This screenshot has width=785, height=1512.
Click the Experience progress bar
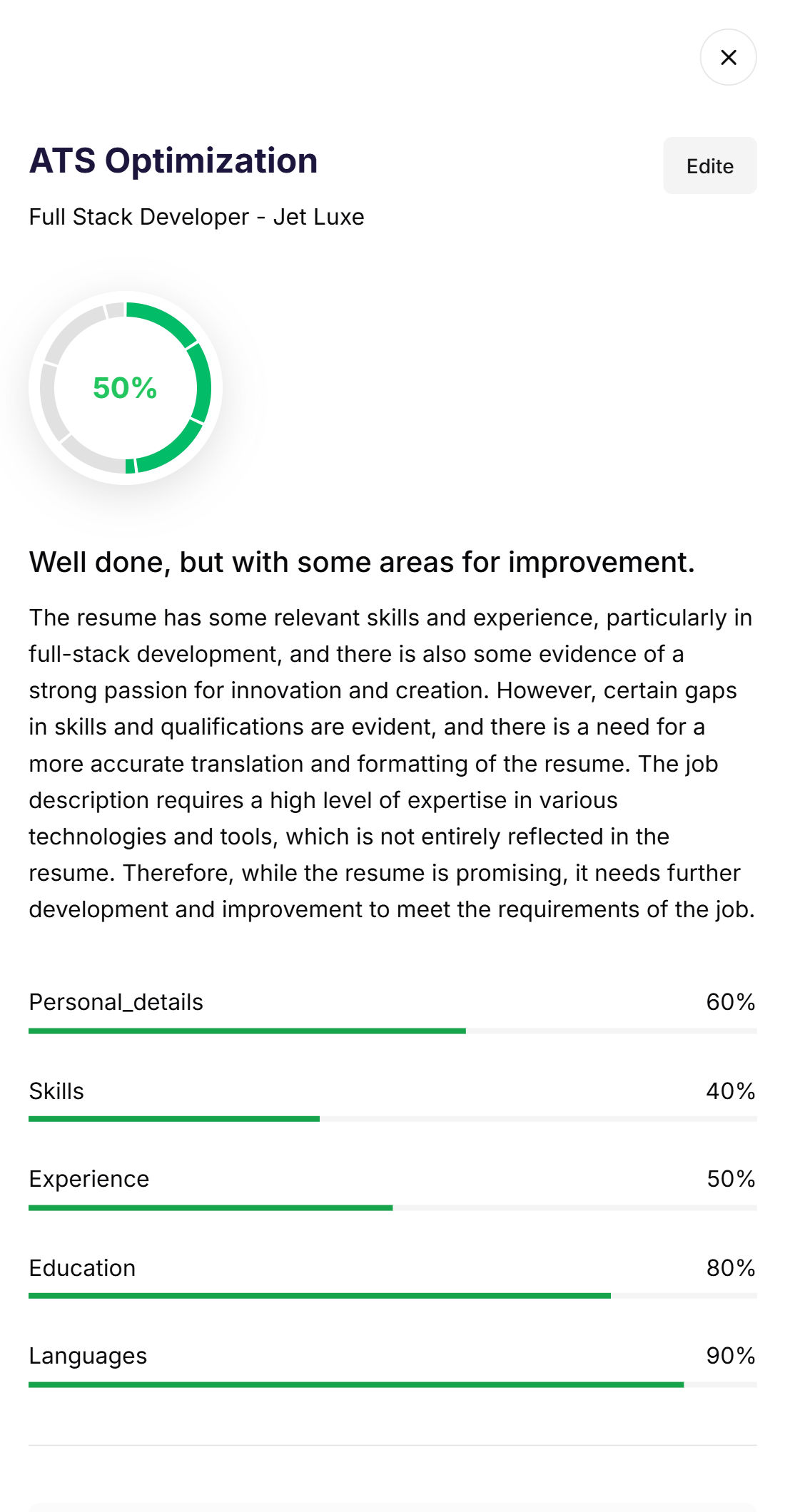(x=392, y=1207)
